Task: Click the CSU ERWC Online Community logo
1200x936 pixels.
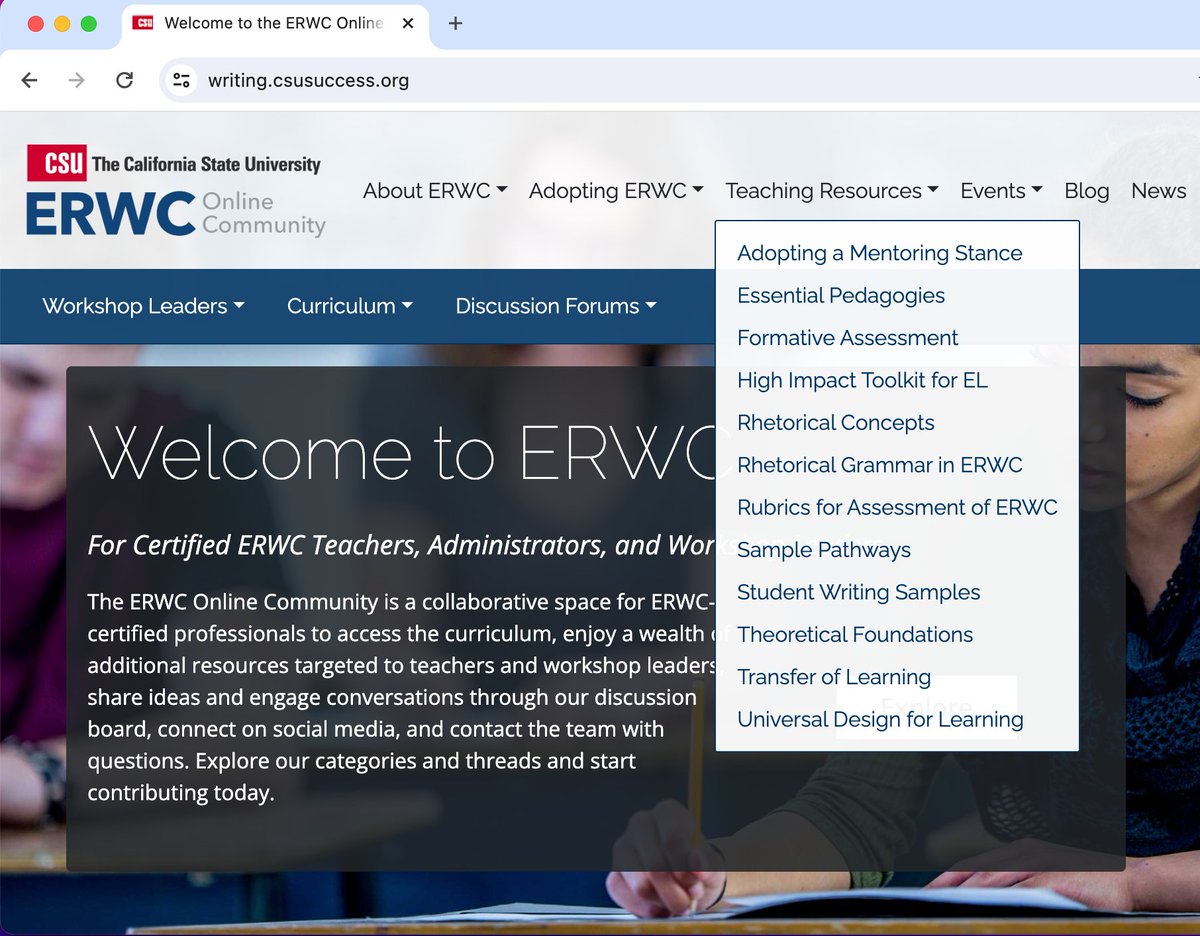Action: 176,190
